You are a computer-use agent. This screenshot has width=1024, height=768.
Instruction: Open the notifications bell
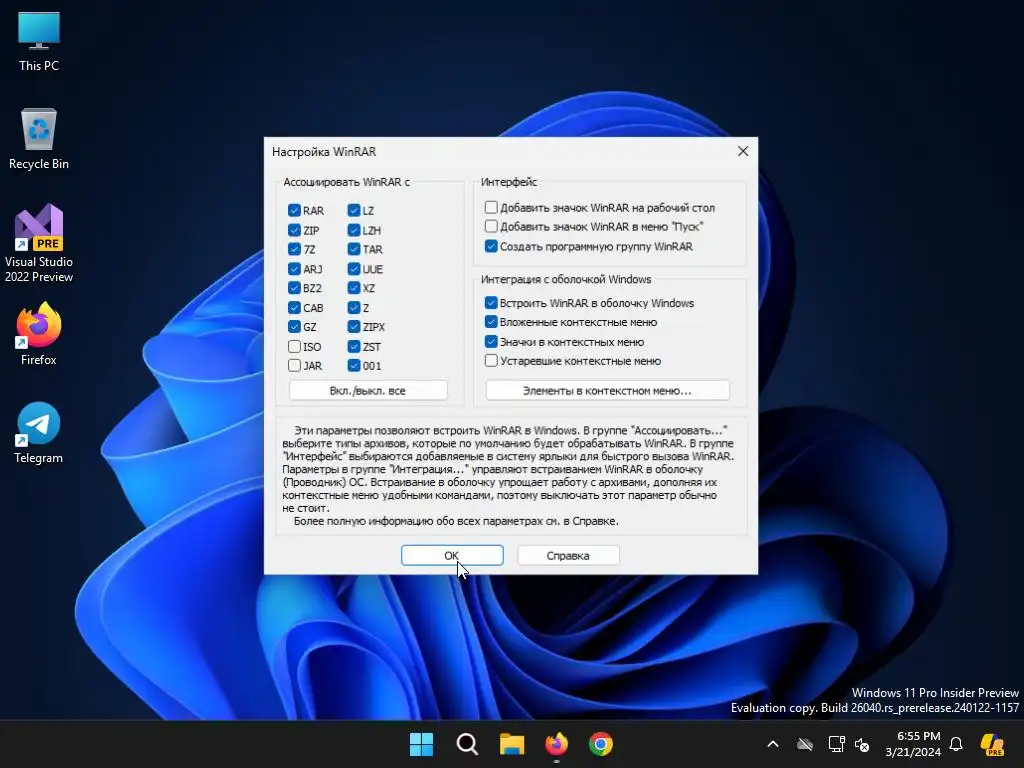coord(956,744)
